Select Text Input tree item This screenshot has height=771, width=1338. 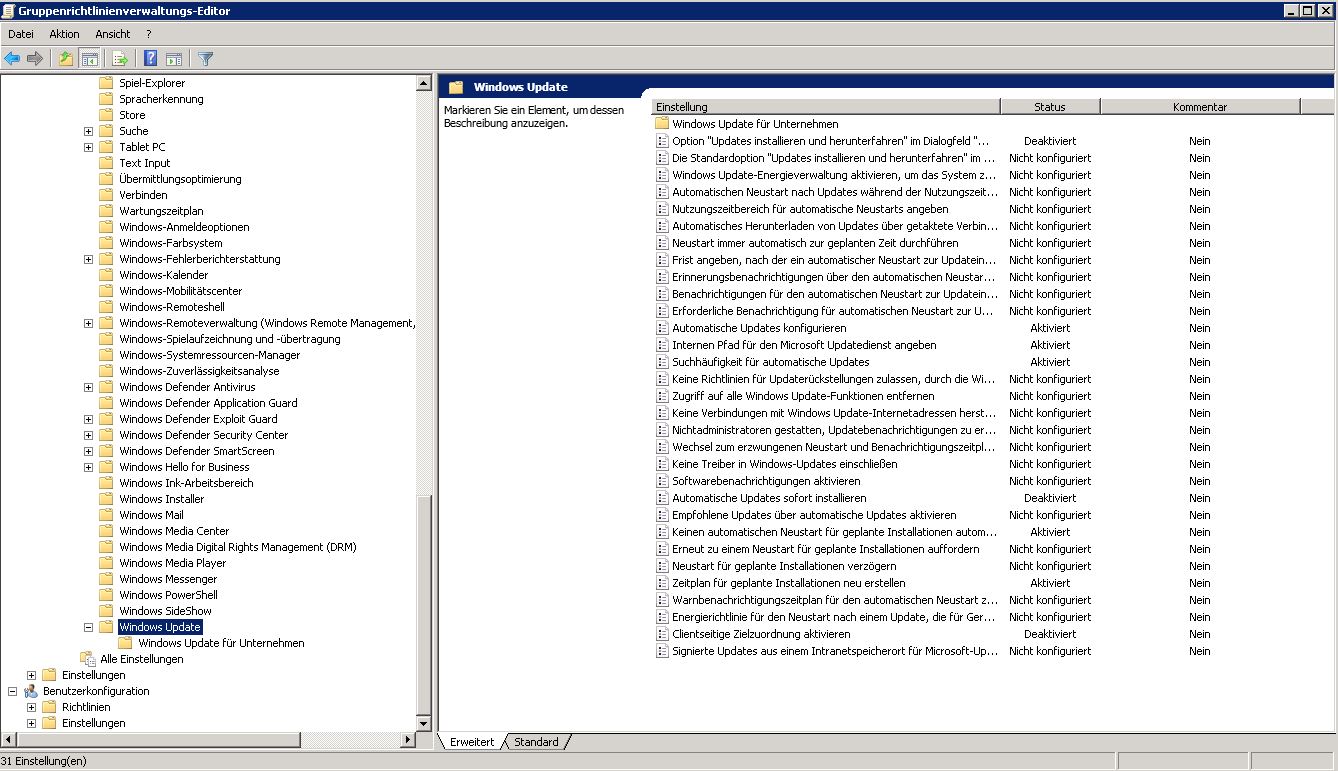point(145,163)
